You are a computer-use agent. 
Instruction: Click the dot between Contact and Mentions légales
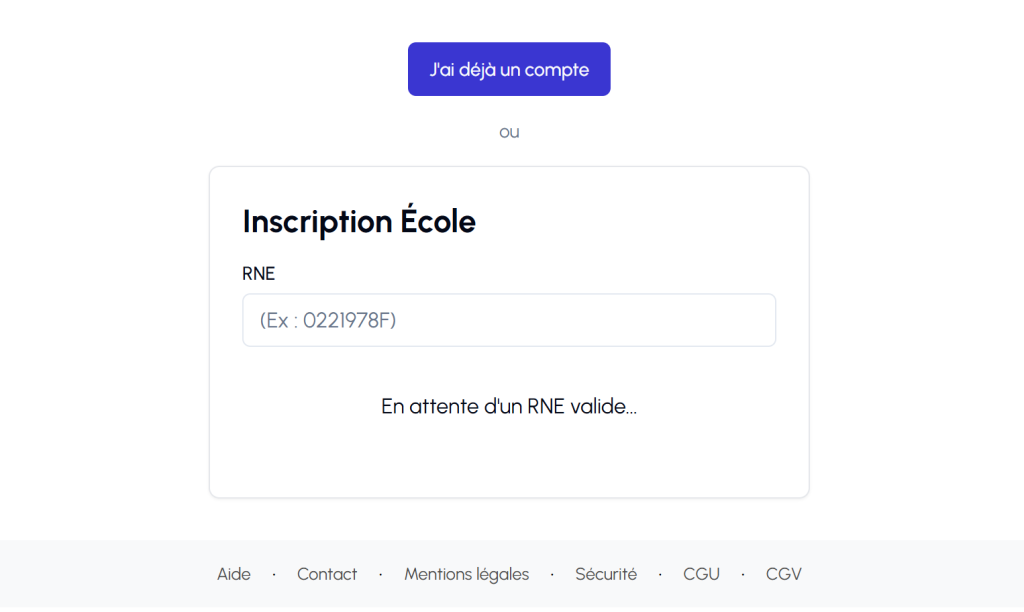381,574
